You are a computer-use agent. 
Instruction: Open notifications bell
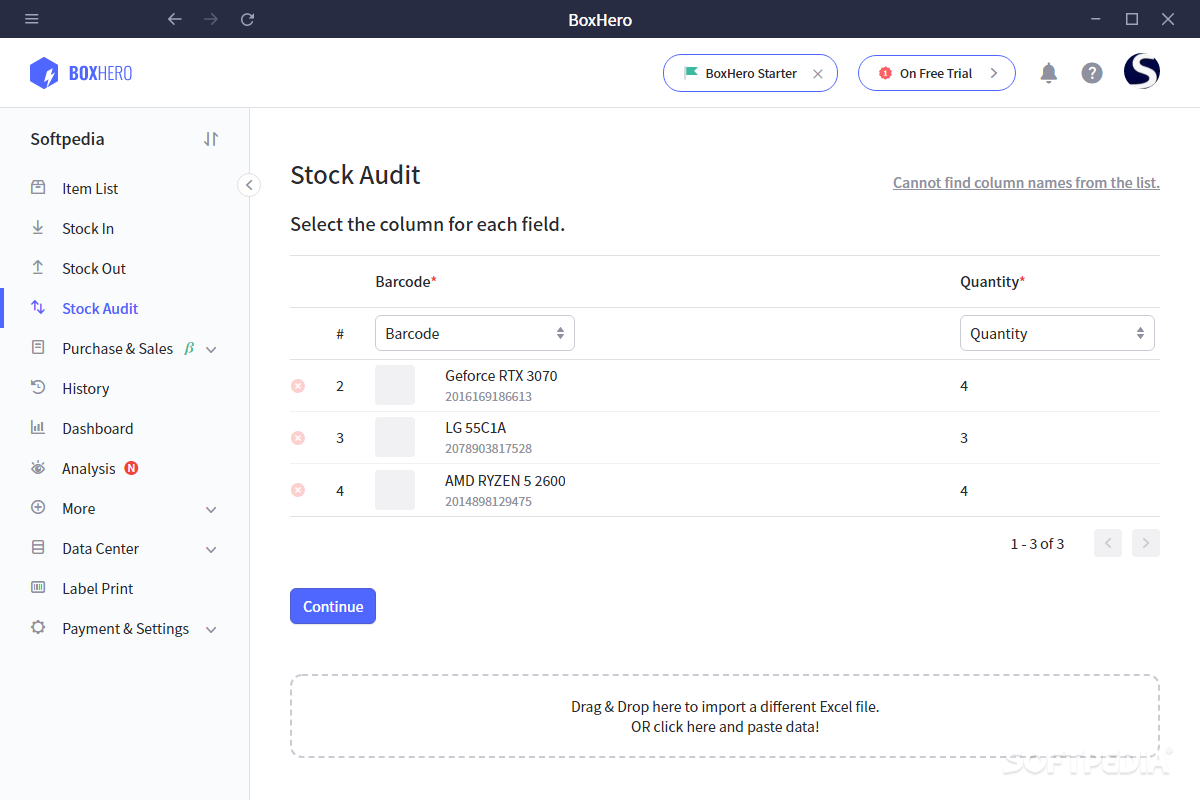click(x=1048, y=73)
